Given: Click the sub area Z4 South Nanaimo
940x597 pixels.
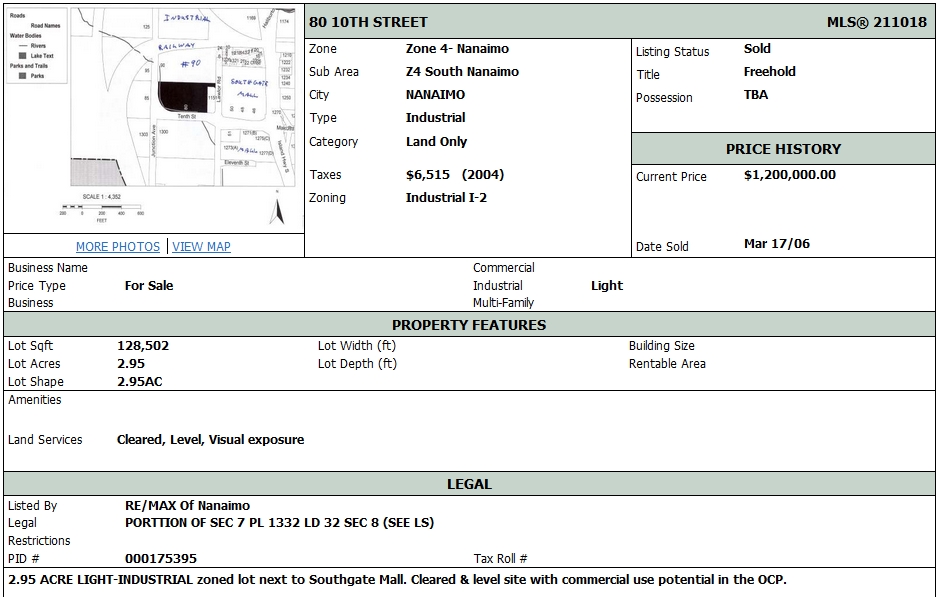Looking at the screenshot, I should coord(462,71).
